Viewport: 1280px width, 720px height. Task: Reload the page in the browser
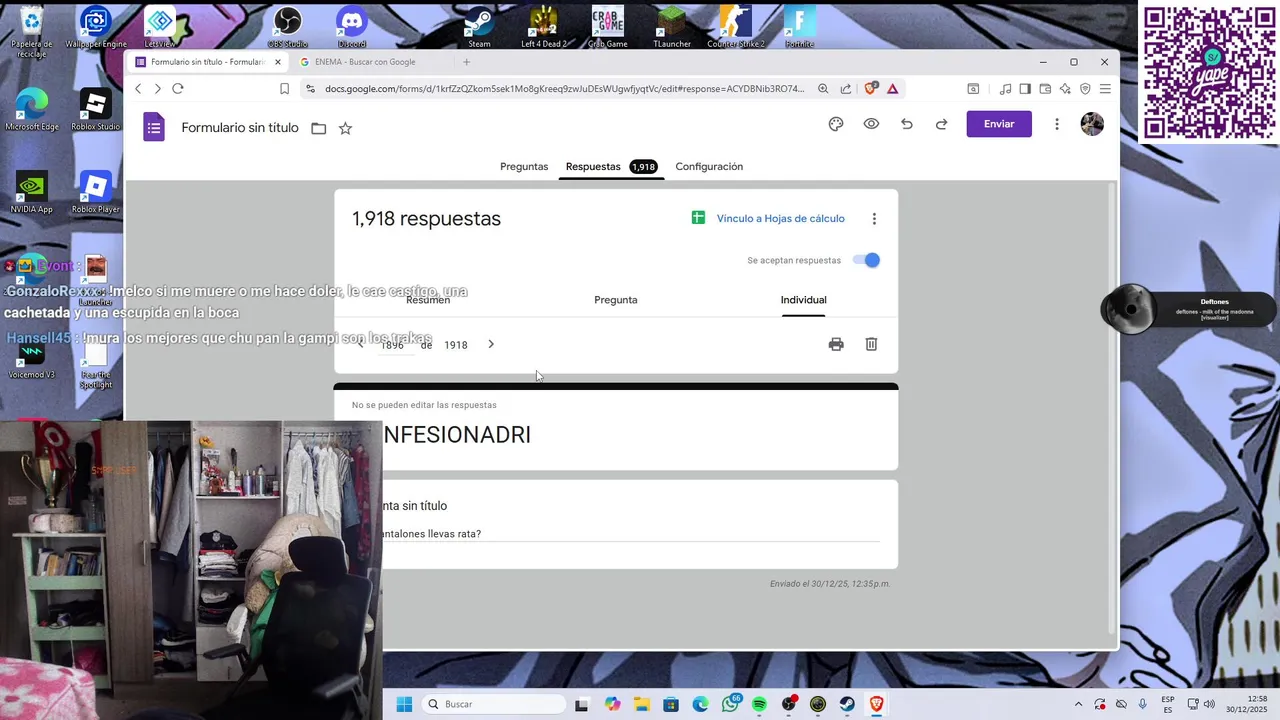[178, 89]
